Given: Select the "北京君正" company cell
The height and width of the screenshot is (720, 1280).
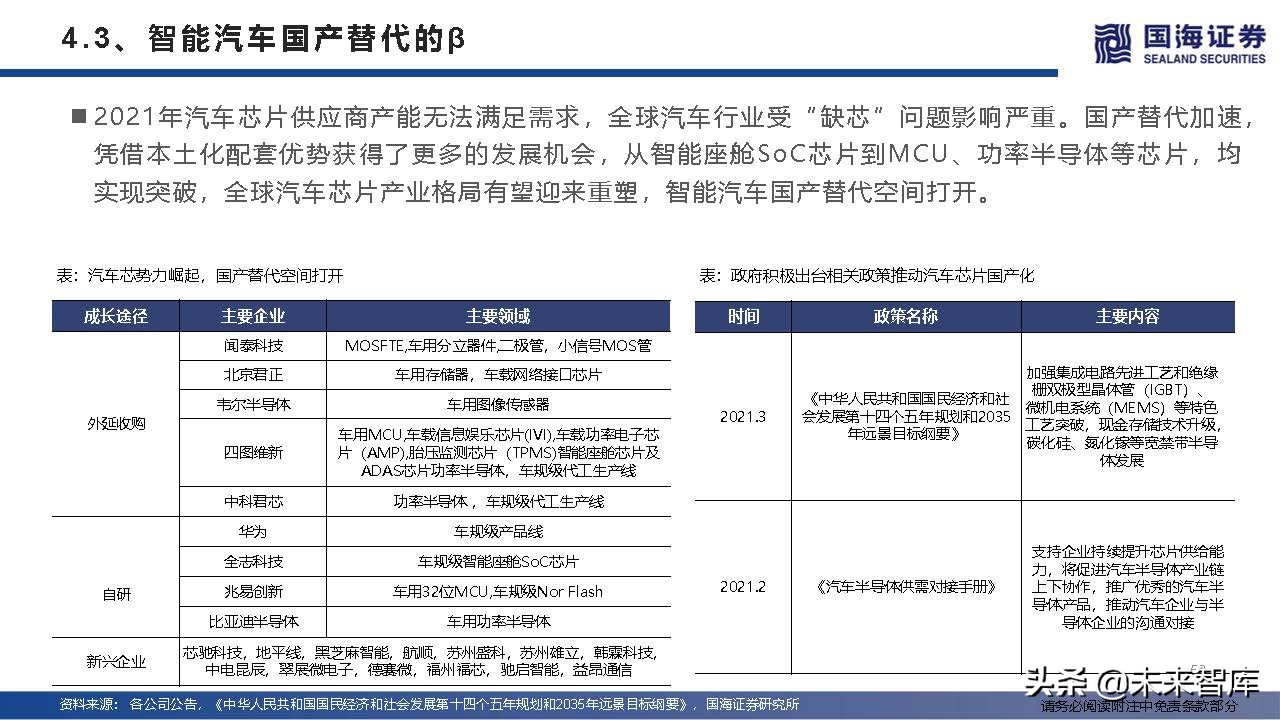Looking at the screenshot, I should [x=253, y=375].
